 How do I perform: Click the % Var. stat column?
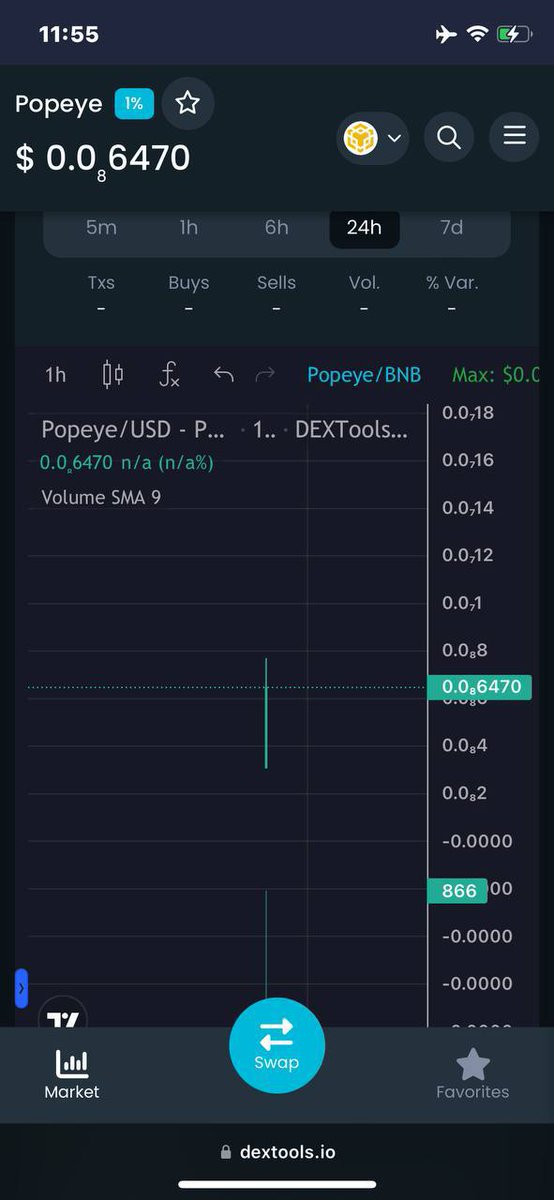coord(452,295)
